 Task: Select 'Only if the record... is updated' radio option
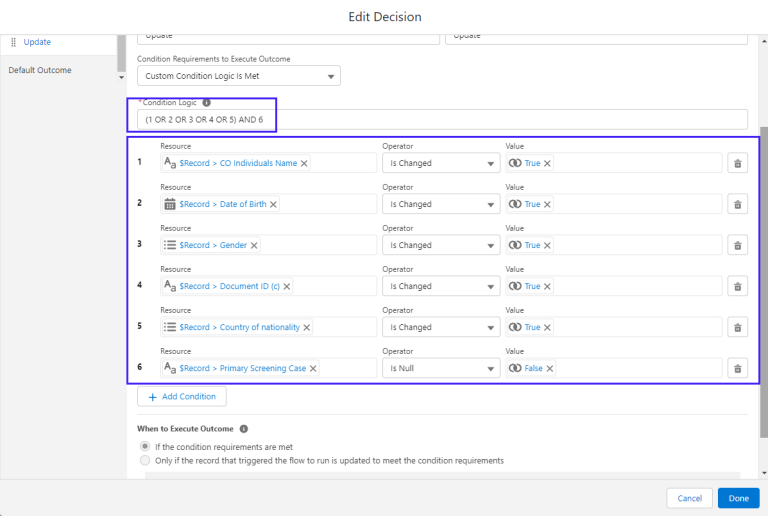145,460
